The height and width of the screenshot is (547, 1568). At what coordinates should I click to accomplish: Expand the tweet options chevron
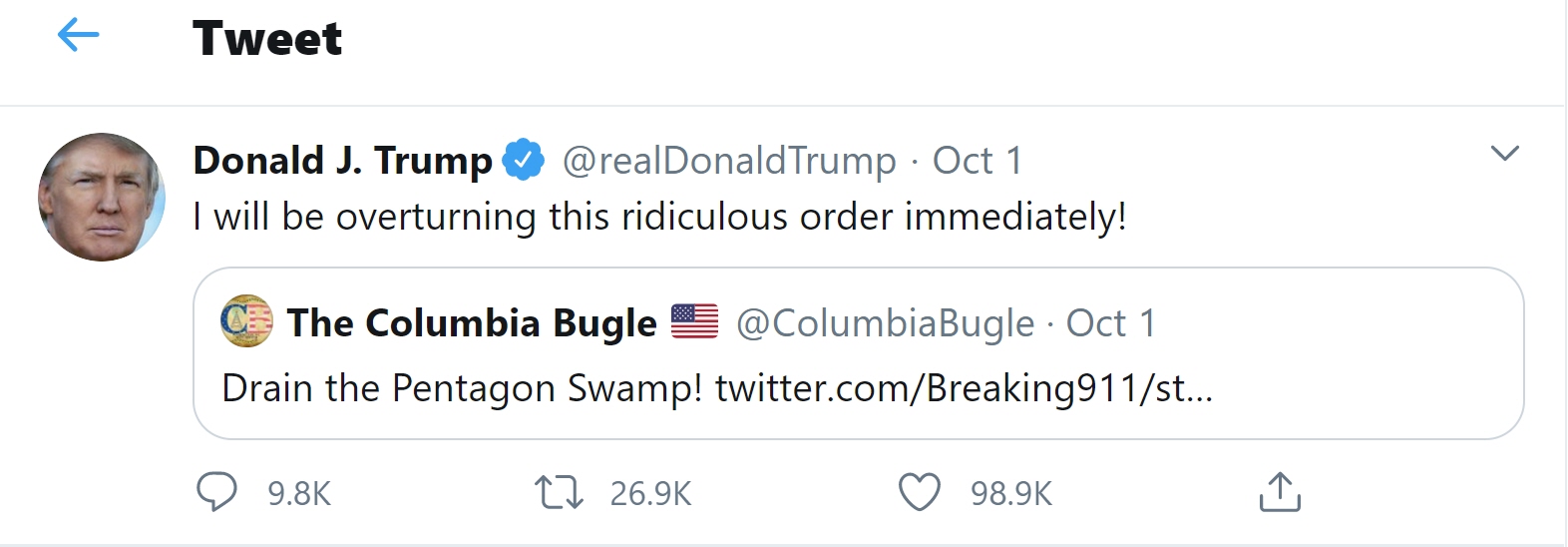(1504, 154)
